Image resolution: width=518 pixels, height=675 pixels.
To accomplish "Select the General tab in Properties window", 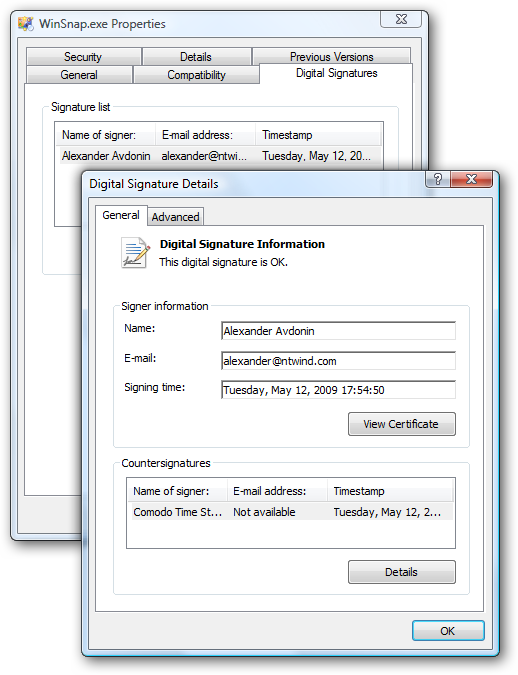I will click(79, 75).
